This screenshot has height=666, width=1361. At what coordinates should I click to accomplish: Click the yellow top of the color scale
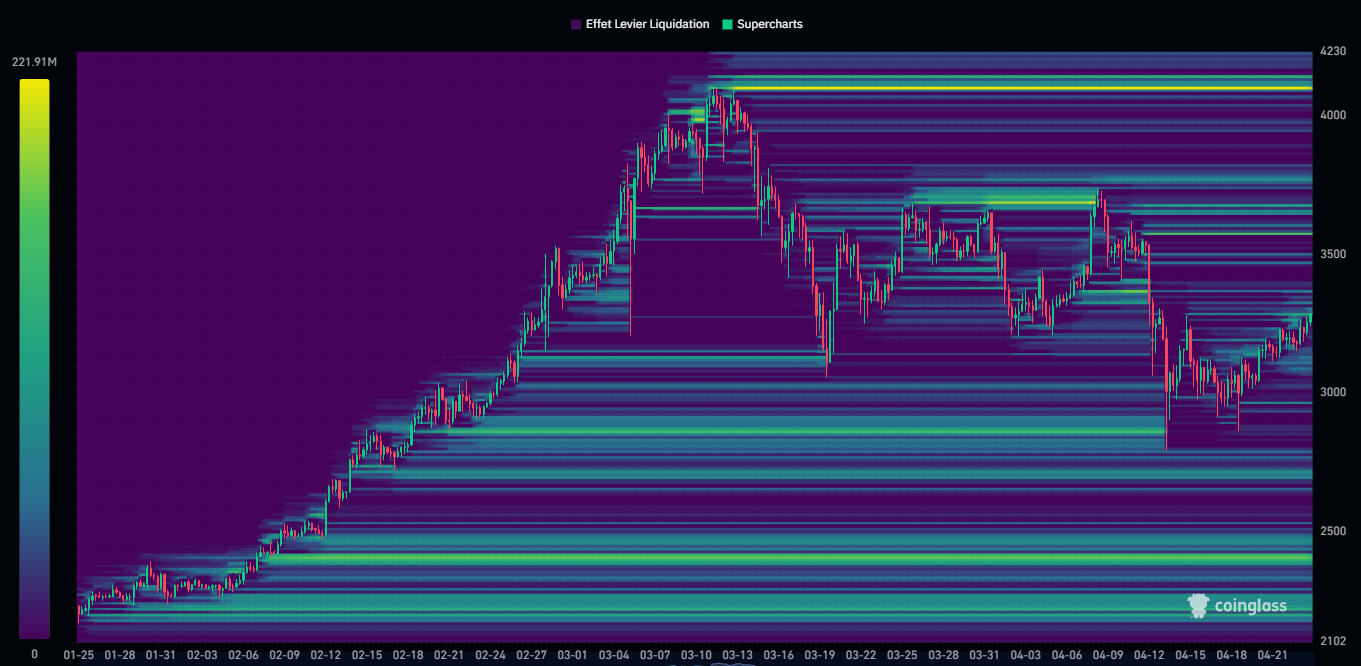(34, 88)
